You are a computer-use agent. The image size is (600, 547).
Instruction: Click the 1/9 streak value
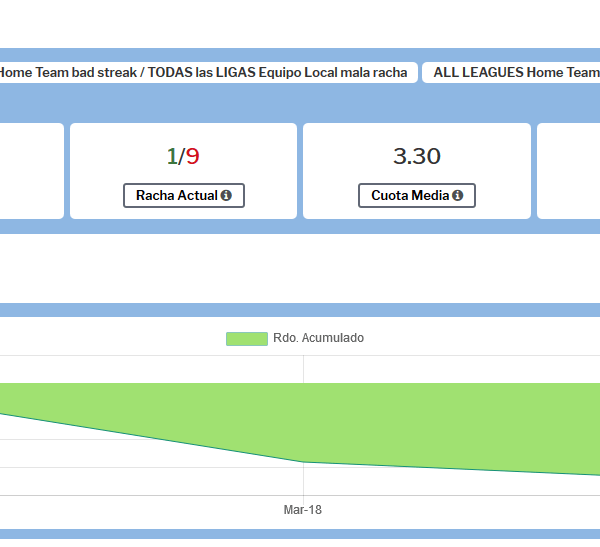pyautogui.click(x=183, y=156)
